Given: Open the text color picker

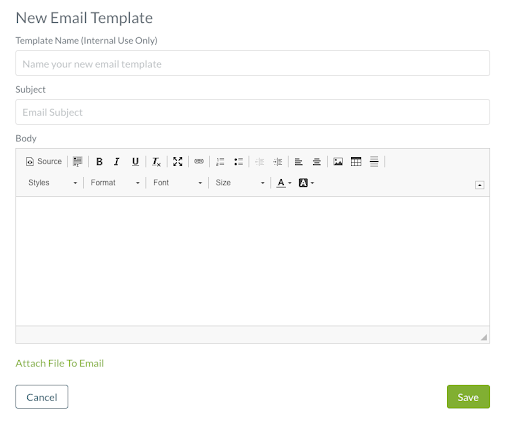Looking at the screenshot, I should pyautogui.click(x=284, y=183).
